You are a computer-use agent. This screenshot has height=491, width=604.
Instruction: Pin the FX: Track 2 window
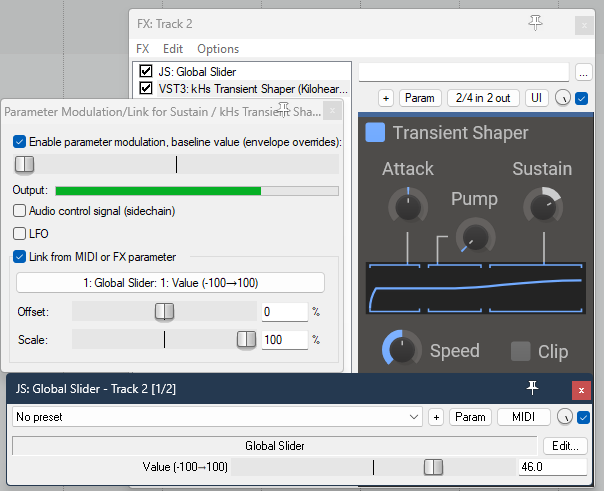pos(536,22)
